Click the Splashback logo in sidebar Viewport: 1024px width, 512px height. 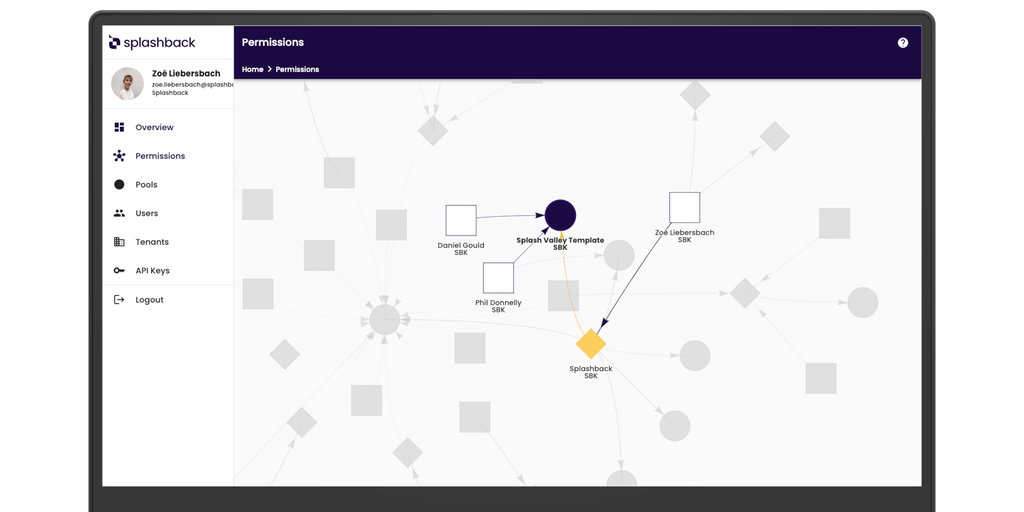(152, 42)
